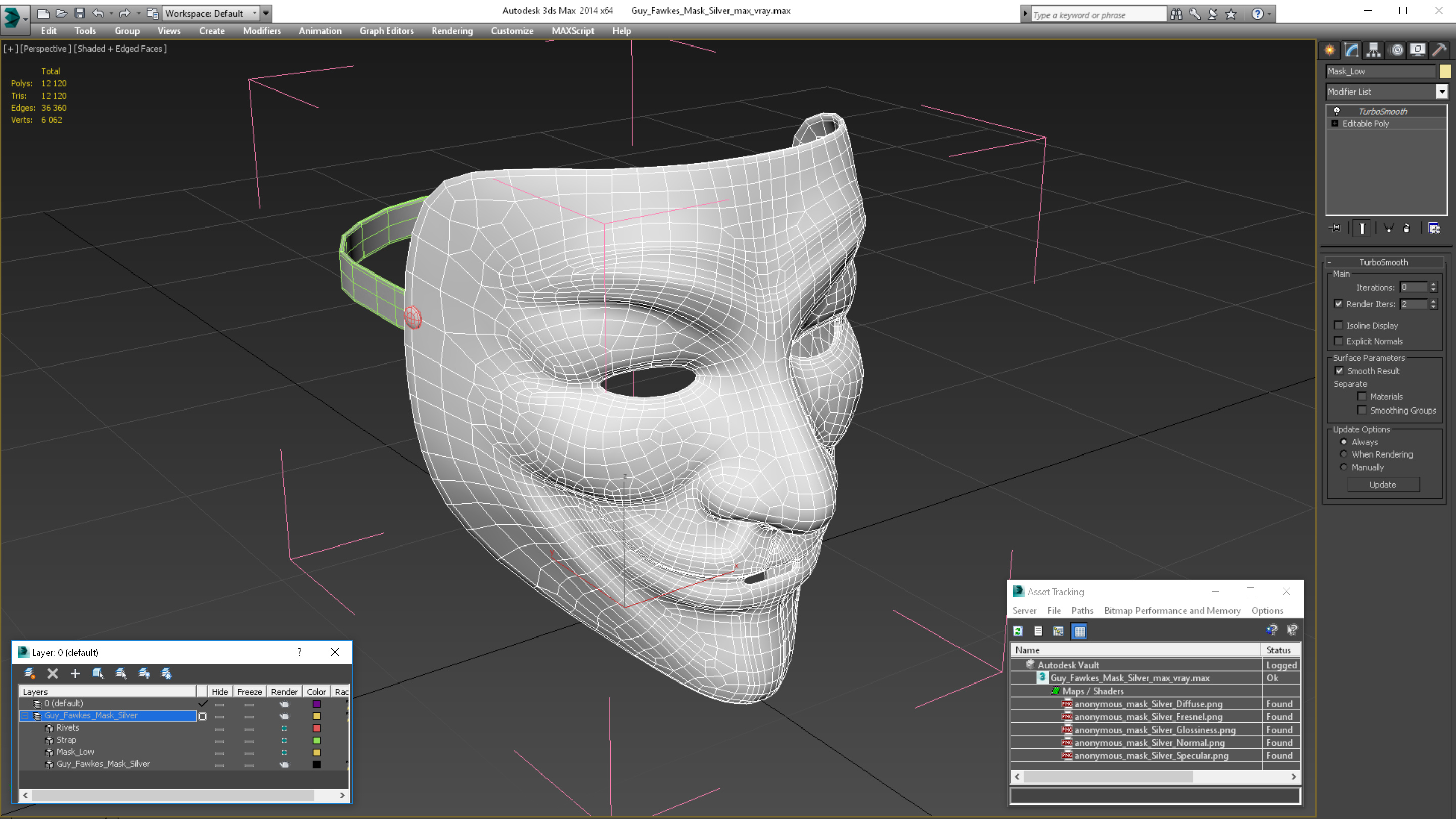This screenshot has height=819, width=1456.
Task: Toggle Smooth Result checkbox
Action: pos(1339,371)
